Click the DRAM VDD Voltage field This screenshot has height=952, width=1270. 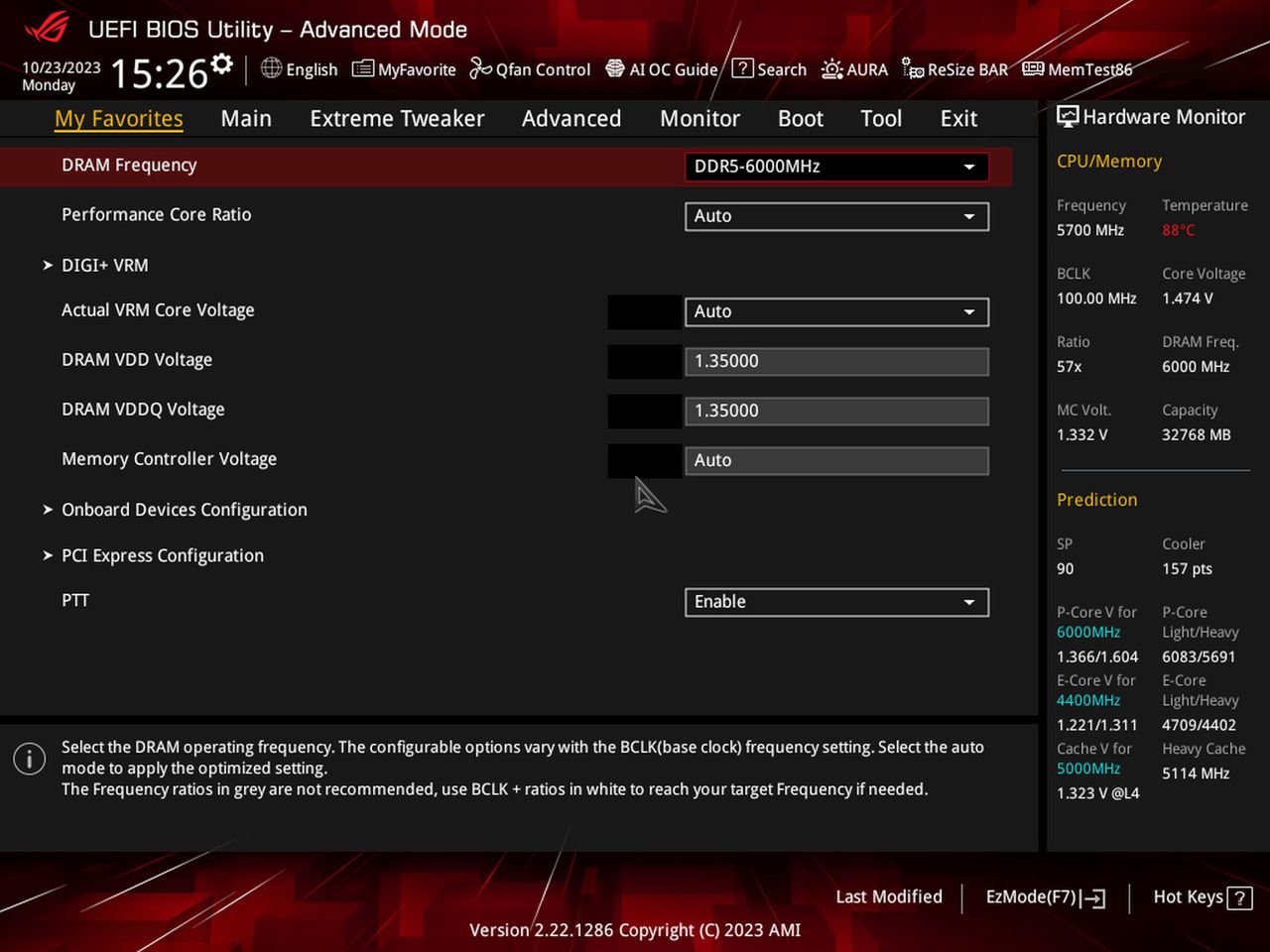836,361
